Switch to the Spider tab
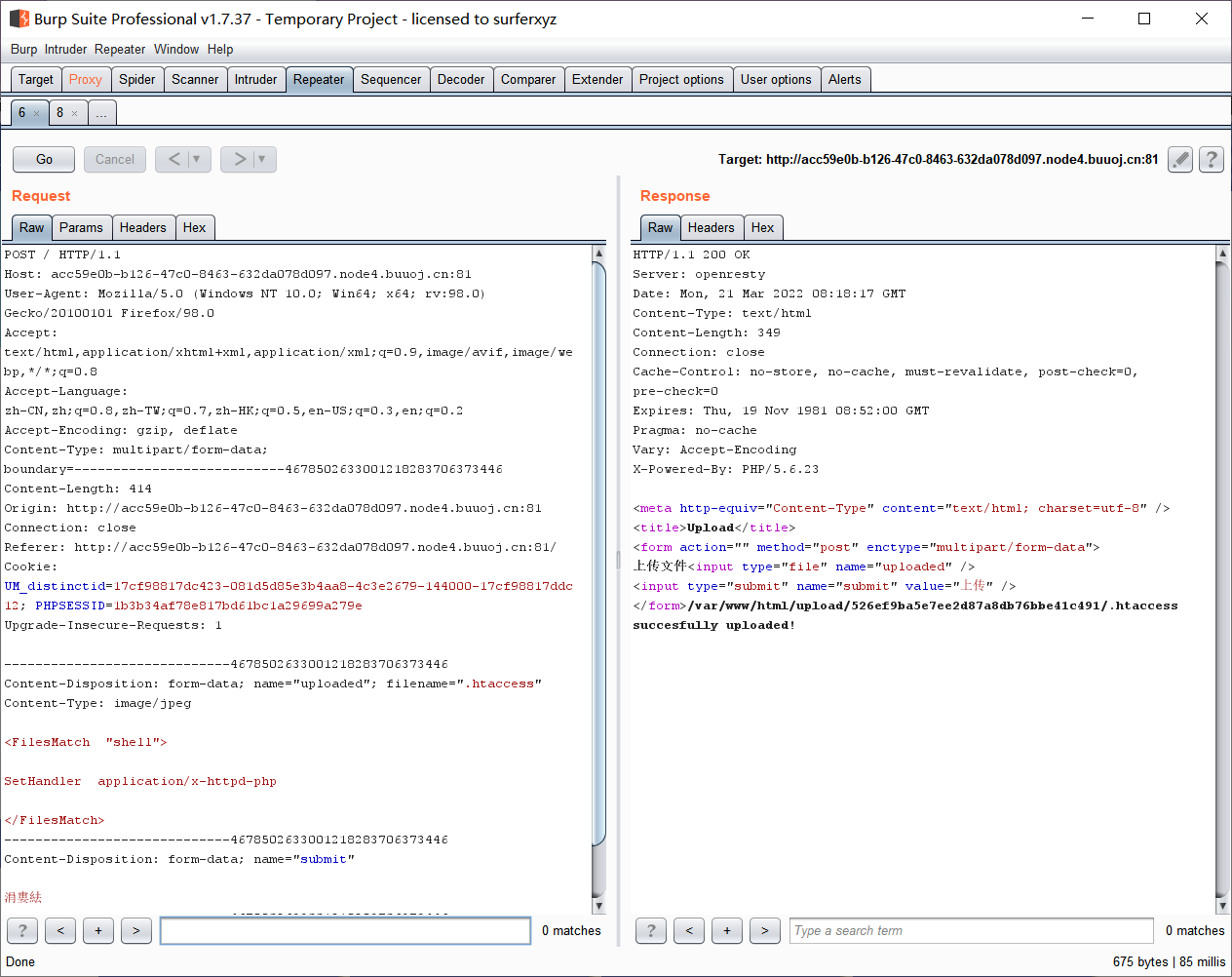This screenshot has height=977, width=1232. click(137, 80)
